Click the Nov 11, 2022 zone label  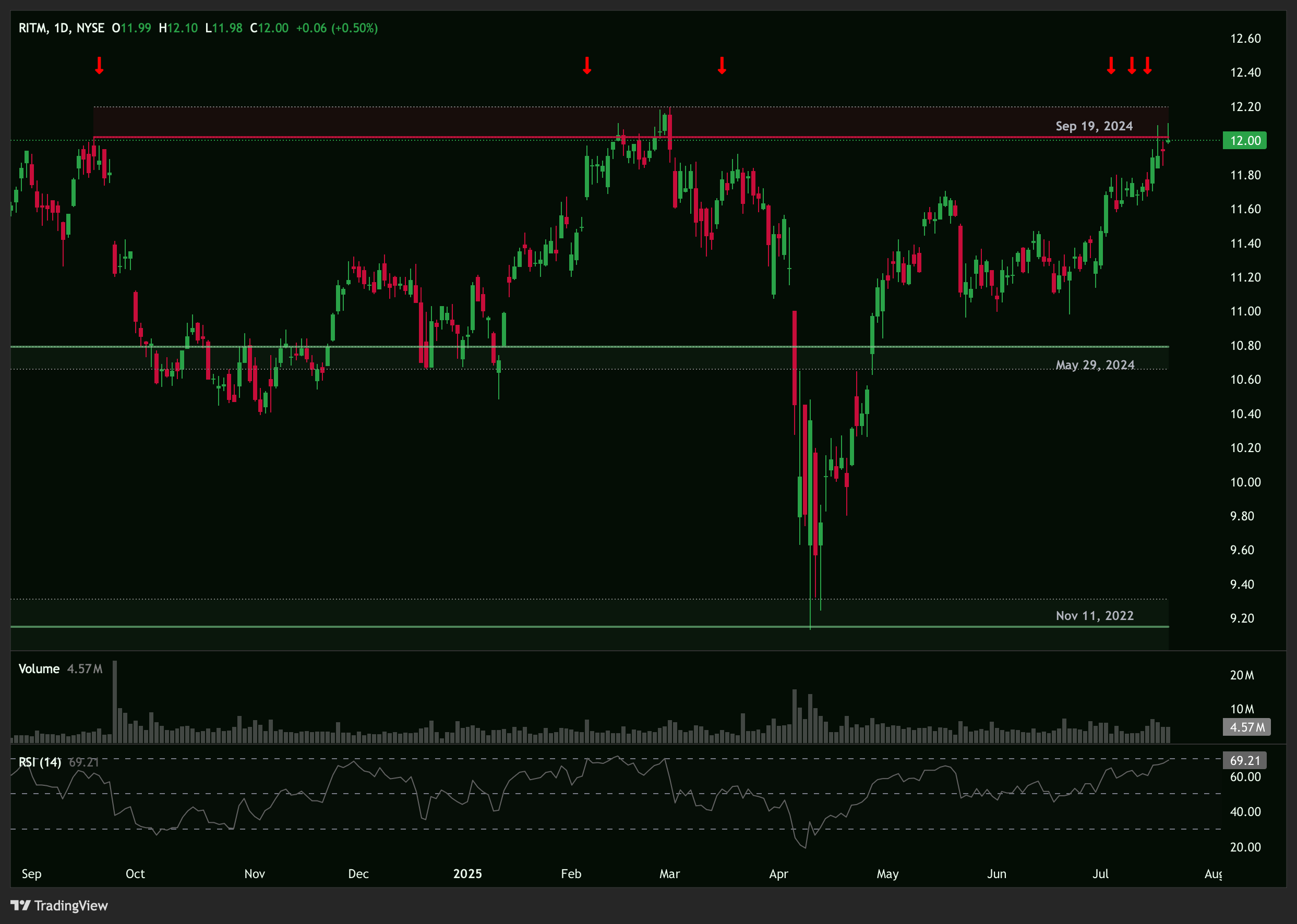(1094, 616)
